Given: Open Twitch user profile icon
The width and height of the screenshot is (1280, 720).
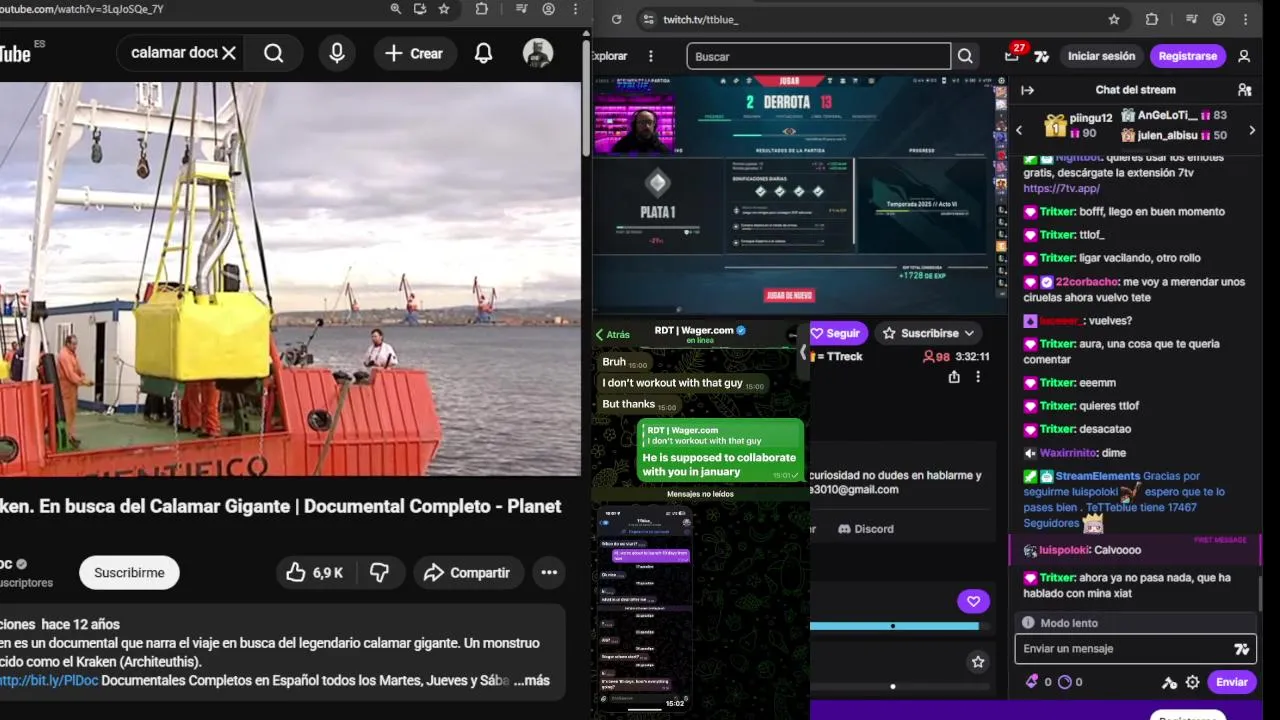Looking at the screenshot, I should [1244, 56].
